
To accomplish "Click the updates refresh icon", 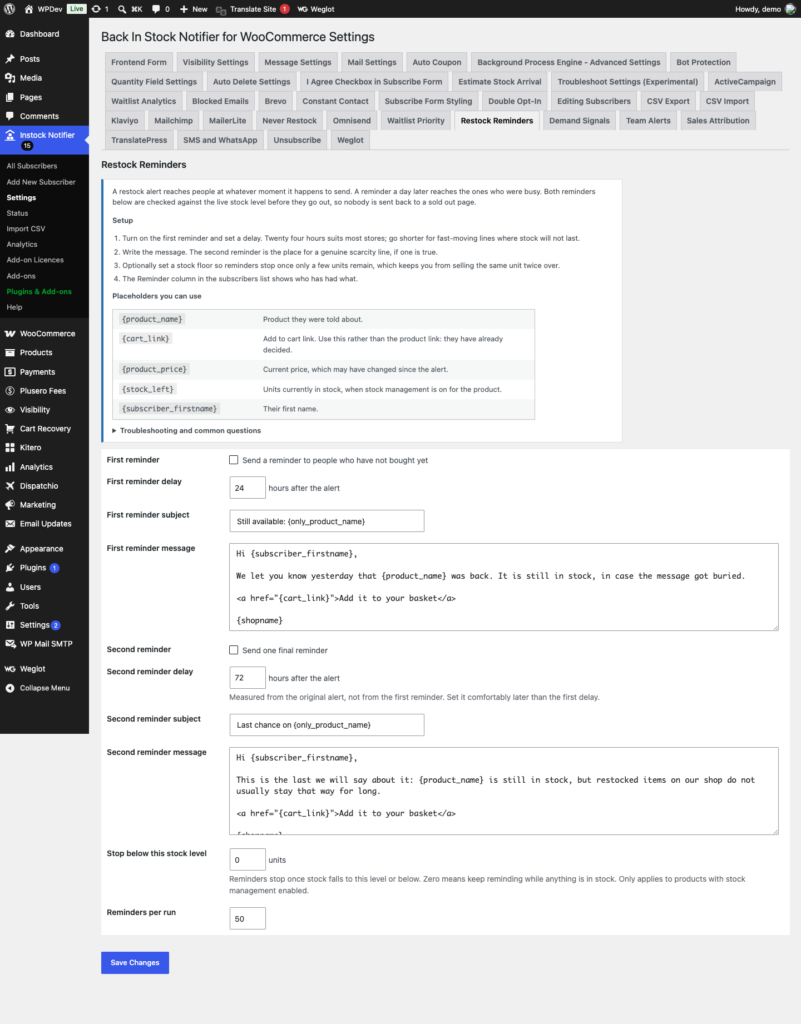I will [x=97, y=9].
